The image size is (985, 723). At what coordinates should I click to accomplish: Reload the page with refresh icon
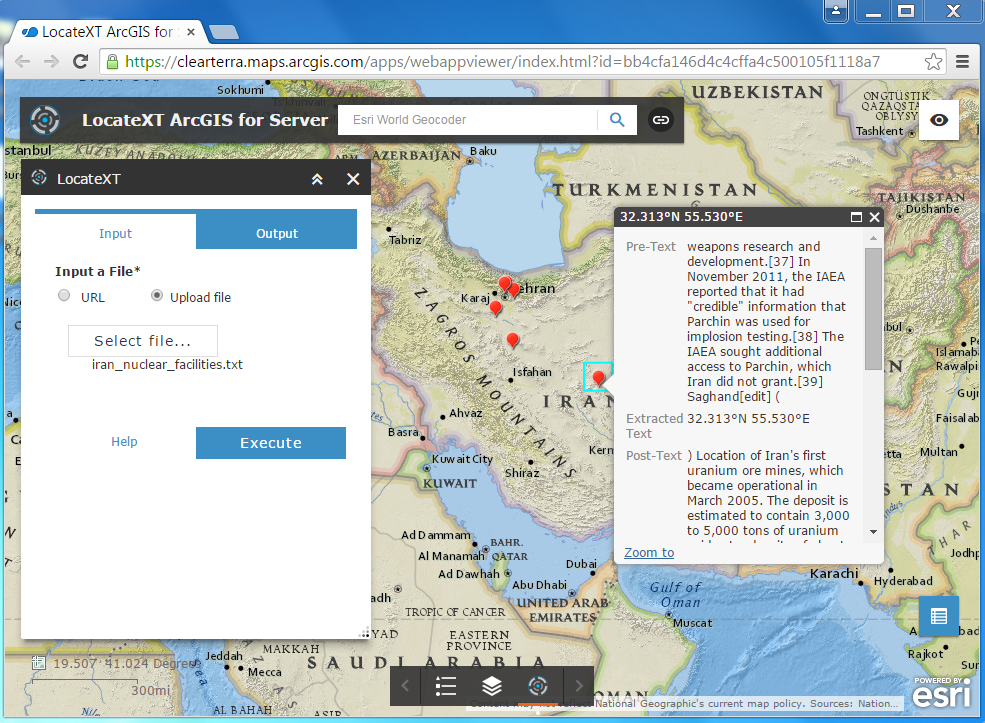(x=80, y=62)
